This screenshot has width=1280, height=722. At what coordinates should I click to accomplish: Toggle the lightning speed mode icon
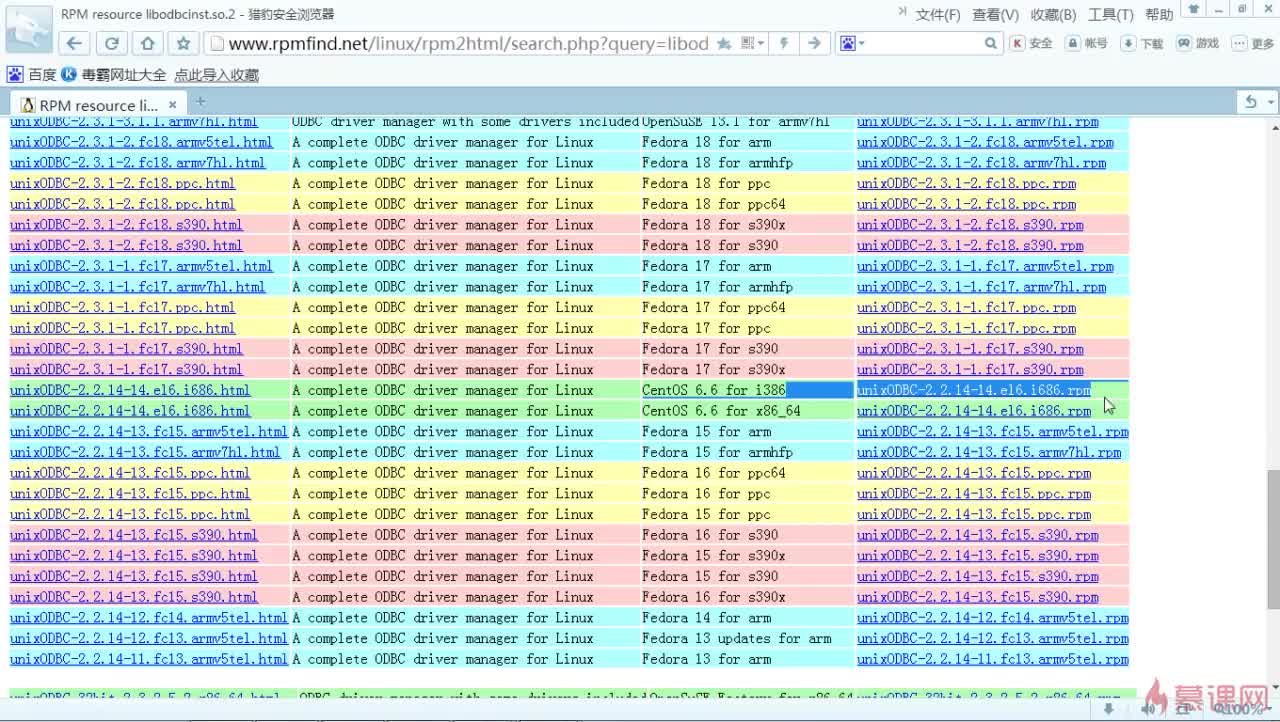(785, 43)
